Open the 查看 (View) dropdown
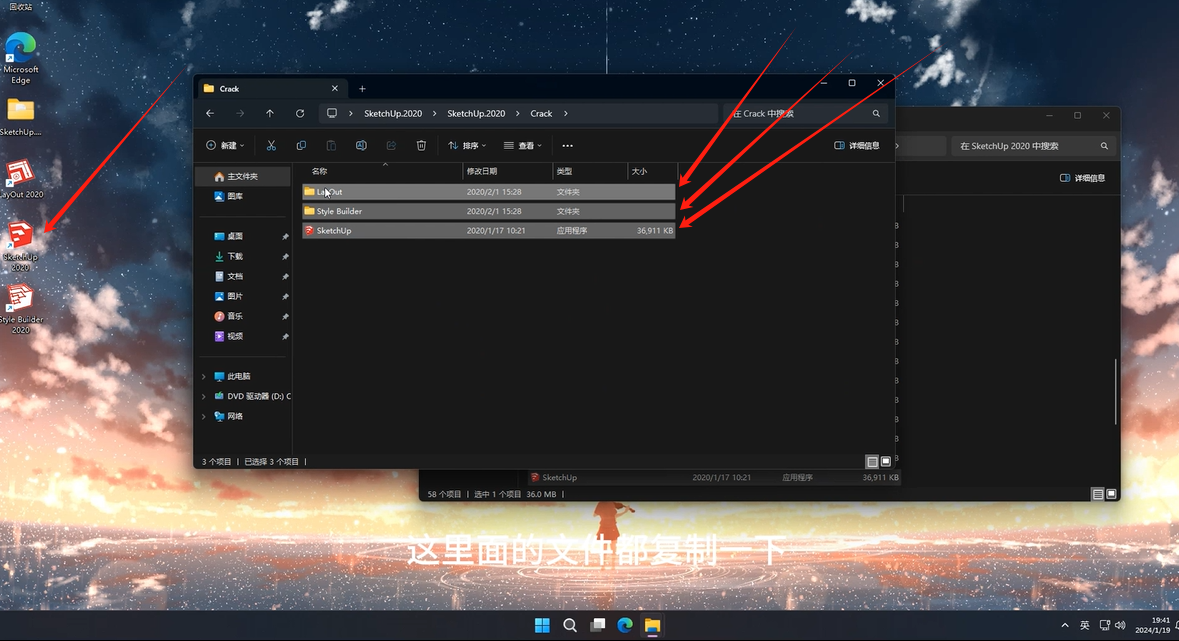This screenshot has height=641, width=1179. point(523,145)
